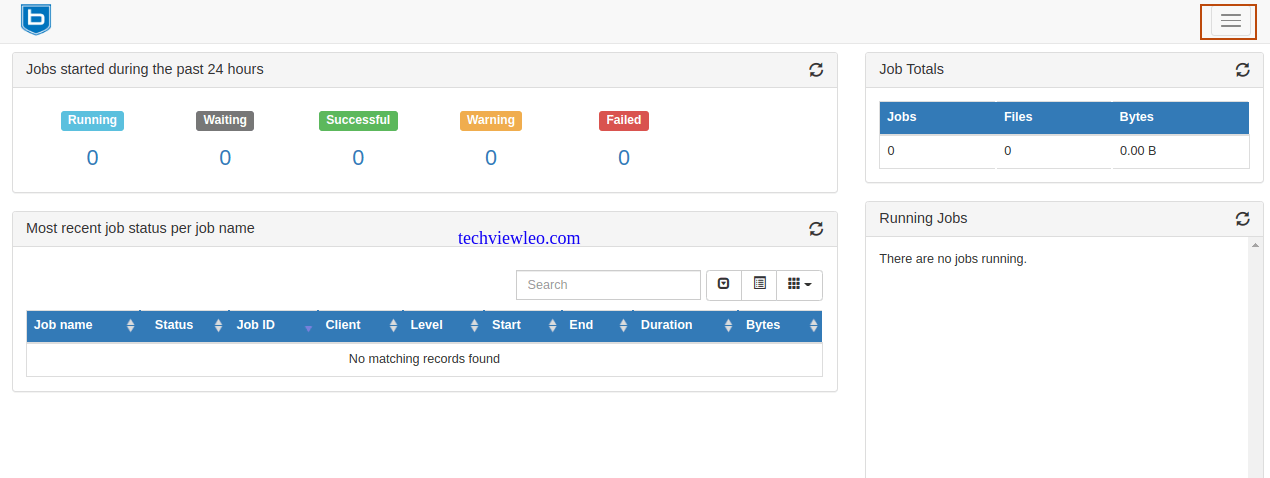The width and height of the screenshot is (1270, 478).
Task: Open the Waiting jobs count link
Action: 225,158
